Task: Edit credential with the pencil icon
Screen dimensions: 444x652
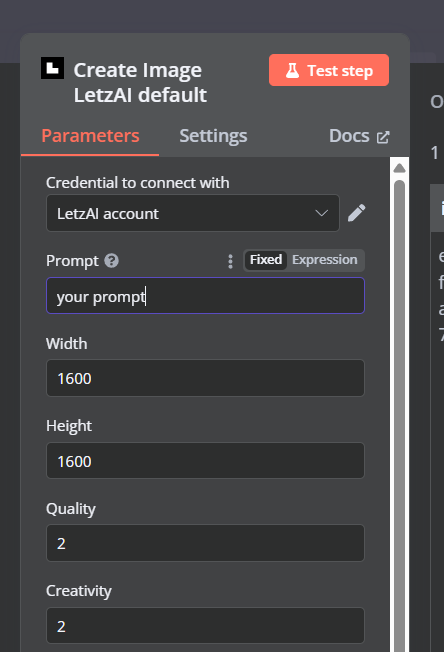Action: pyautogui.click(x=357, y=213)
